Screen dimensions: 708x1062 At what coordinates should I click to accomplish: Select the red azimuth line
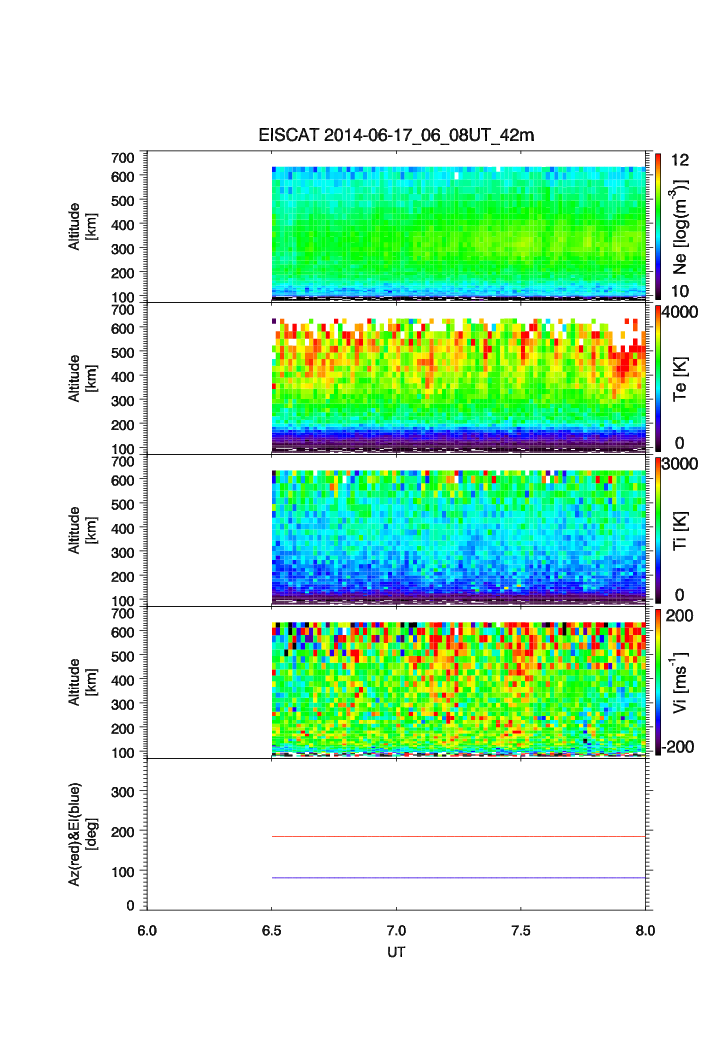click(458, 836)
